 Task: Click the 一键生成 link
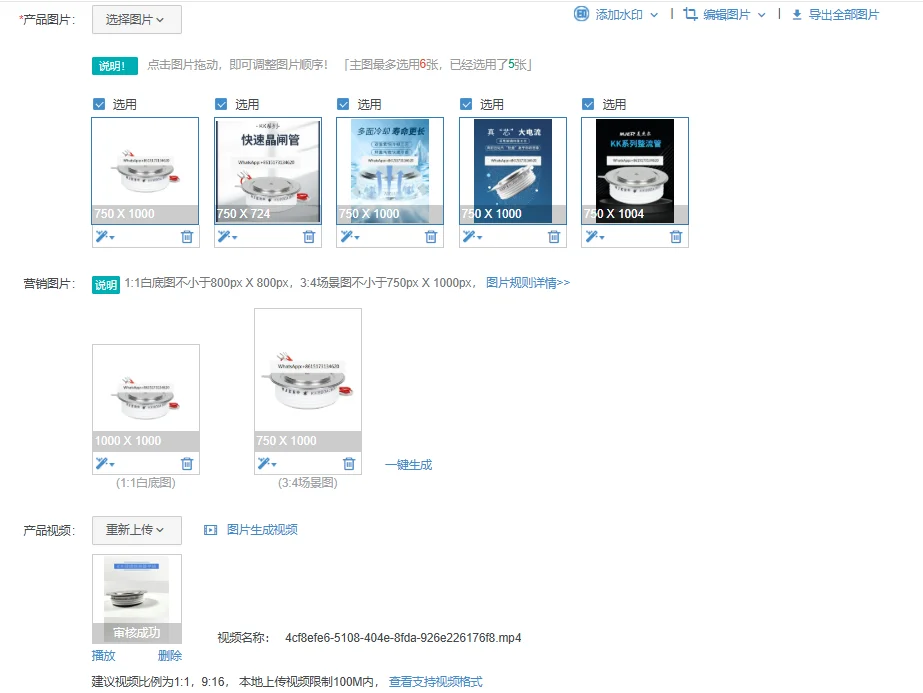(409, 465)
